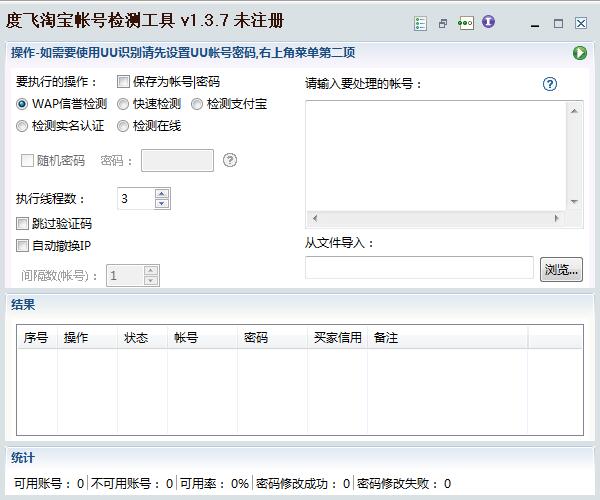Click the 状态 column header
Viewport: 600px width, 500px height.
tap(142, 337)
